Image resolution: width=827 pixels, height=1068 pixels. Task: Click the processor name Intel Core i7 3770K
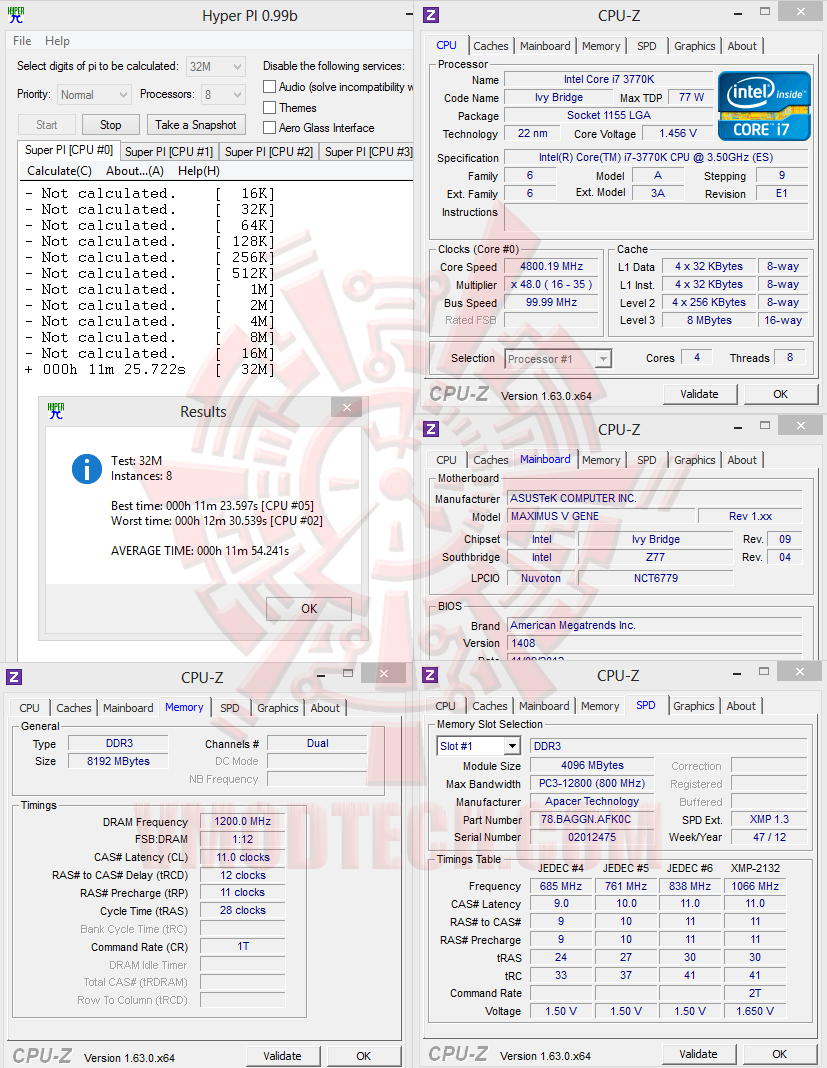pos(609,79)
